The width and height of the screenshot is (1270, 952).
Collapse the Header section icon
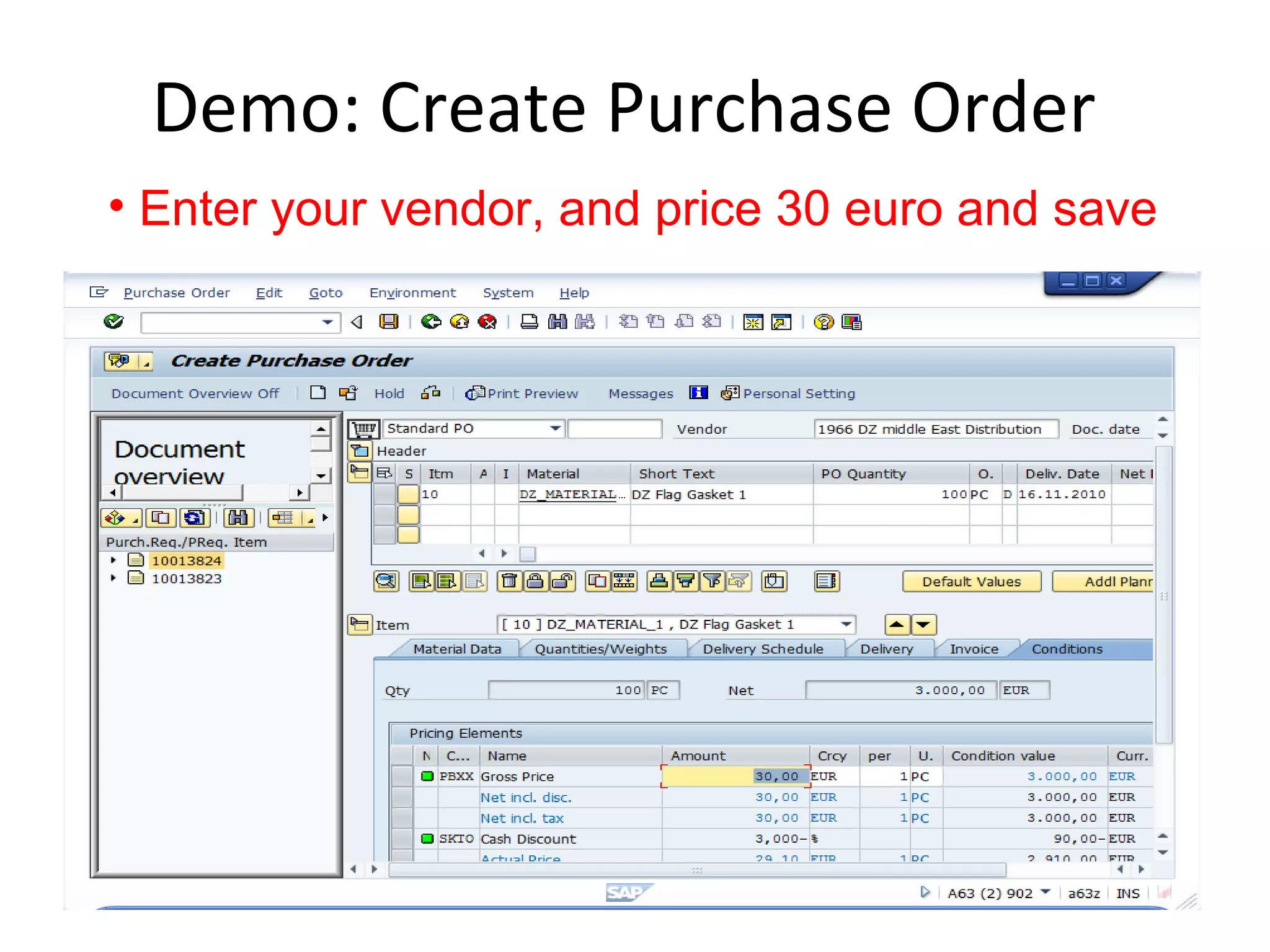pyautogui.click(x=360, y=451)
